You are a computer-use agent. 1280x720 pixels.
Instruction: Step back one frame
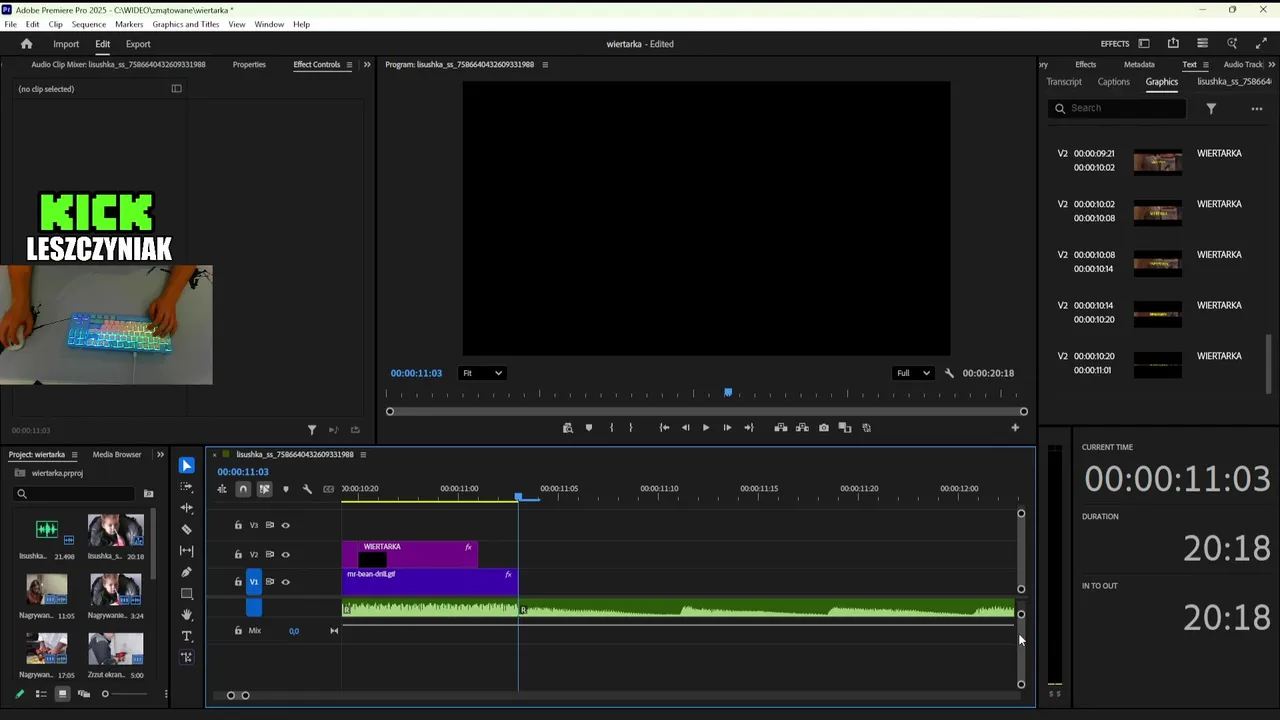685,428
